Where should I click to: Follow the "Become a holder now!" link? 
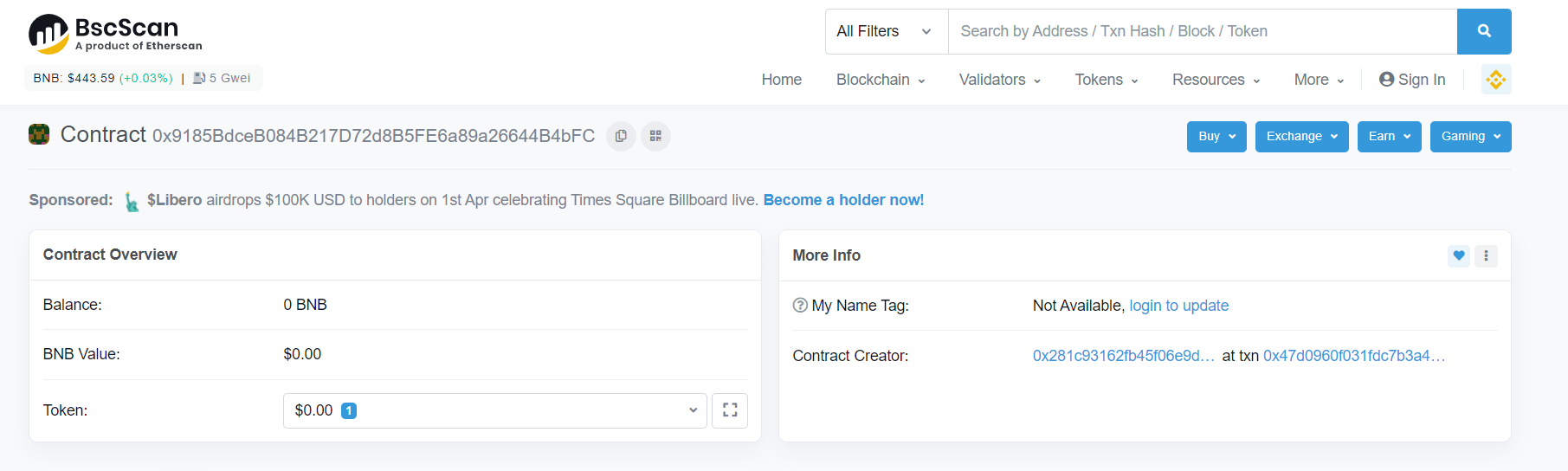(843, 200)
